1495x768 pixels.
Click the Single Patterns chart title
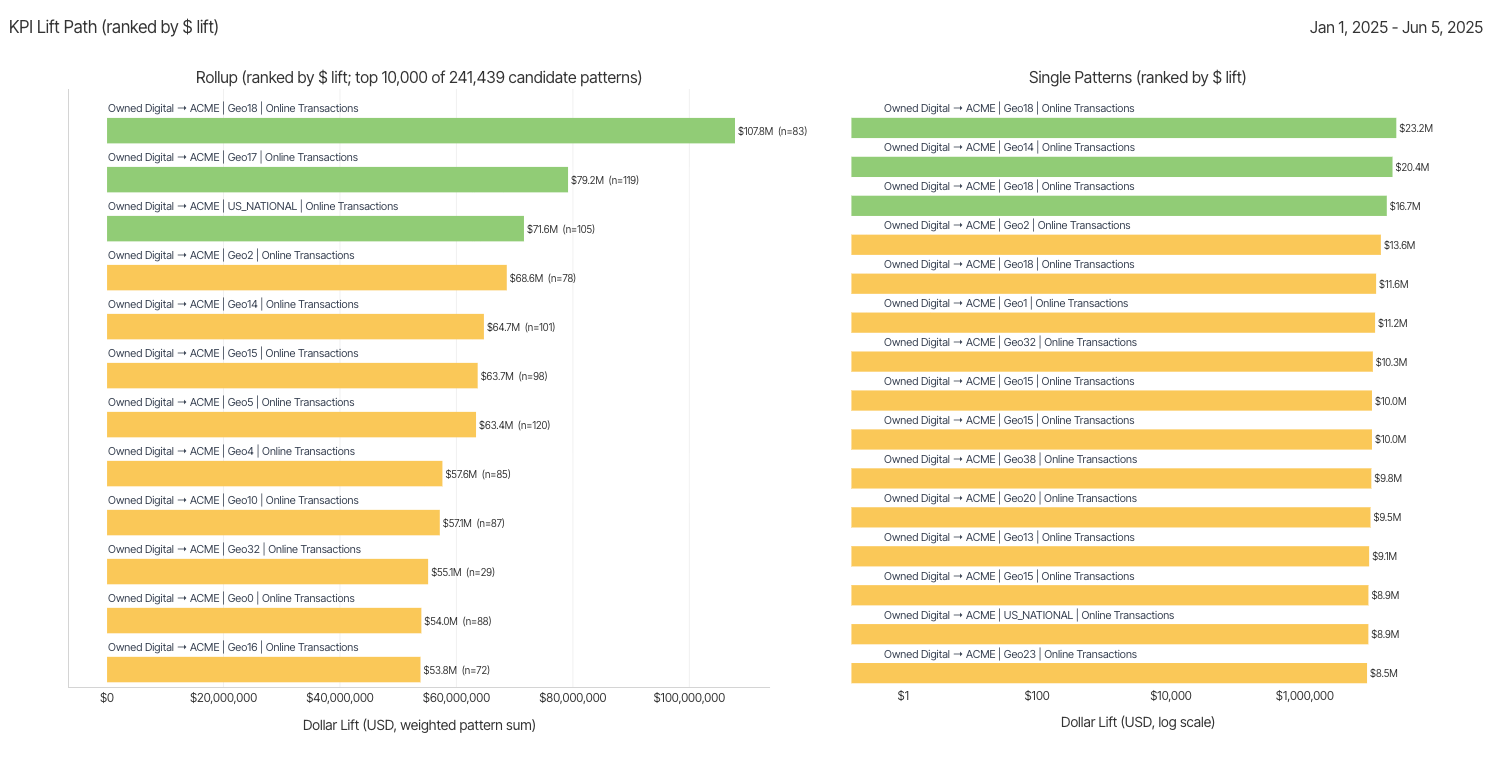point(1137,78)
